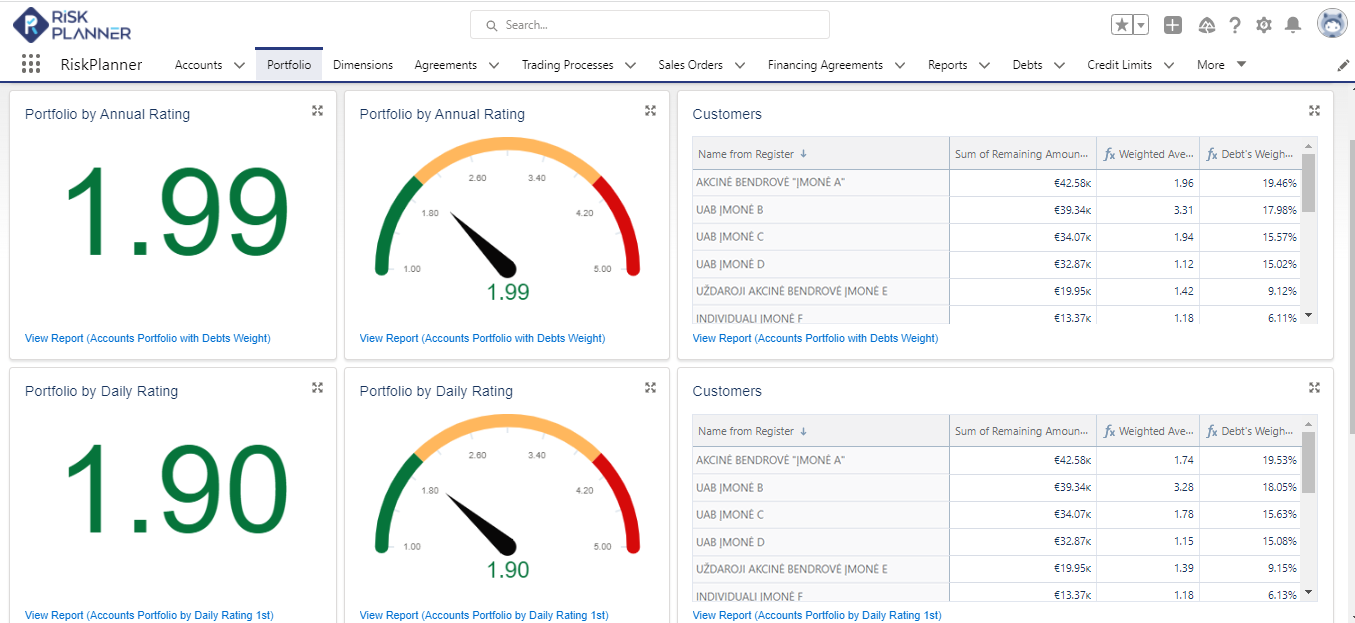Open the Trading Processes tab
Screen dimensions: 1355x623
pos(568,65)
